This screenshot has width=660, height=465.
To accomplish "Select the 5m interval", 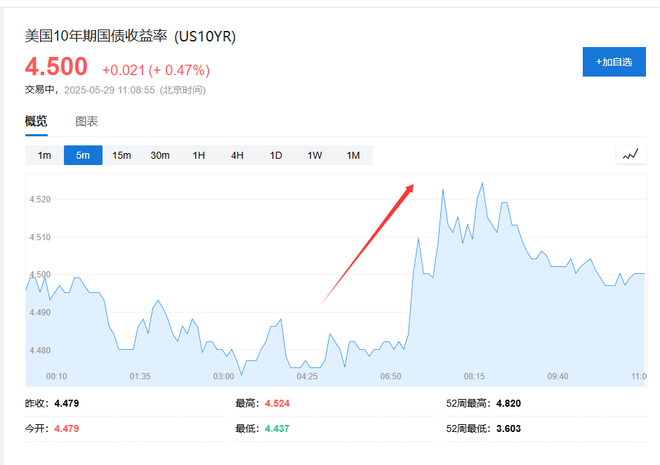I will [x=83, y=155].
